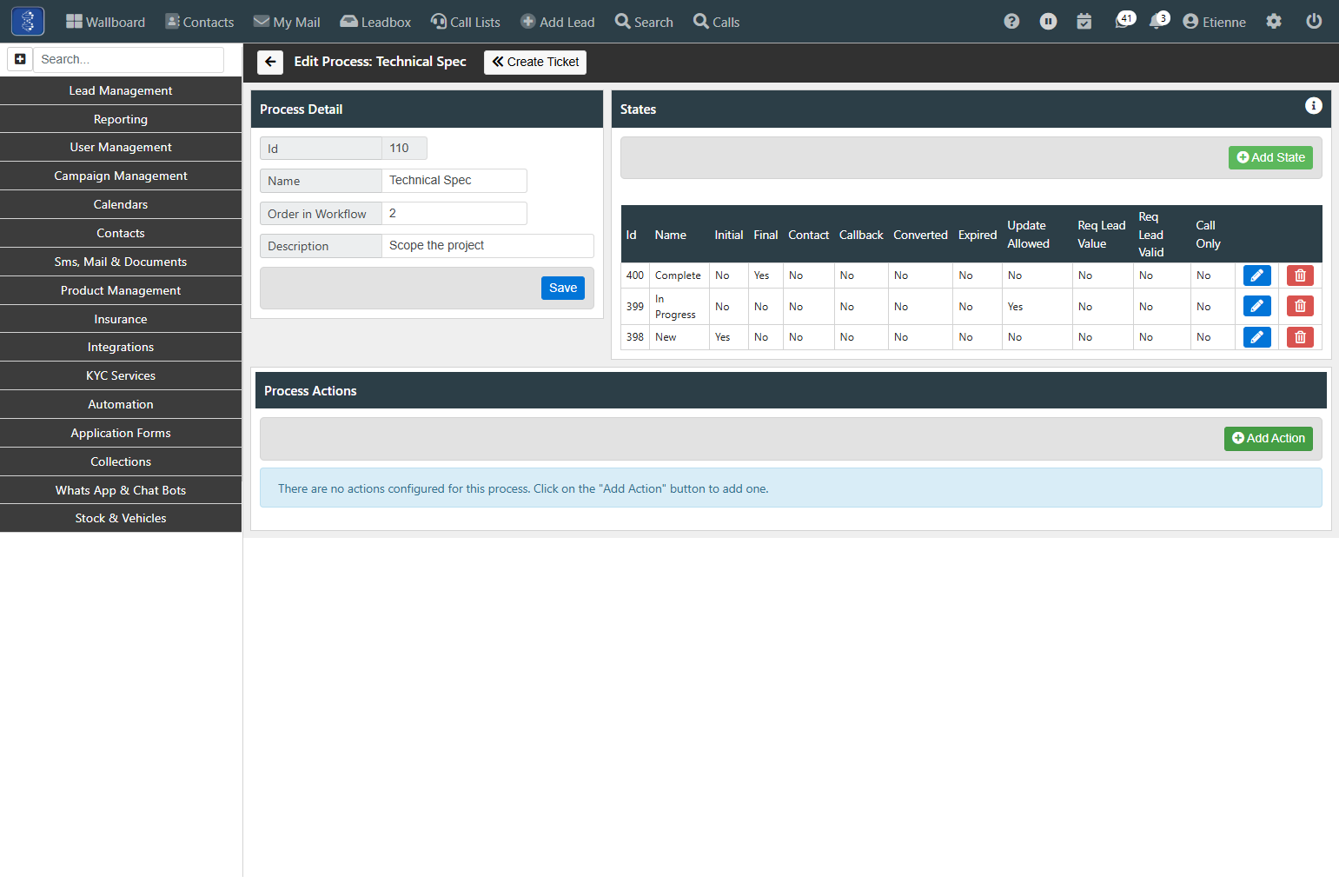
Task: Click the Add State button
Action: (1270, 158)
